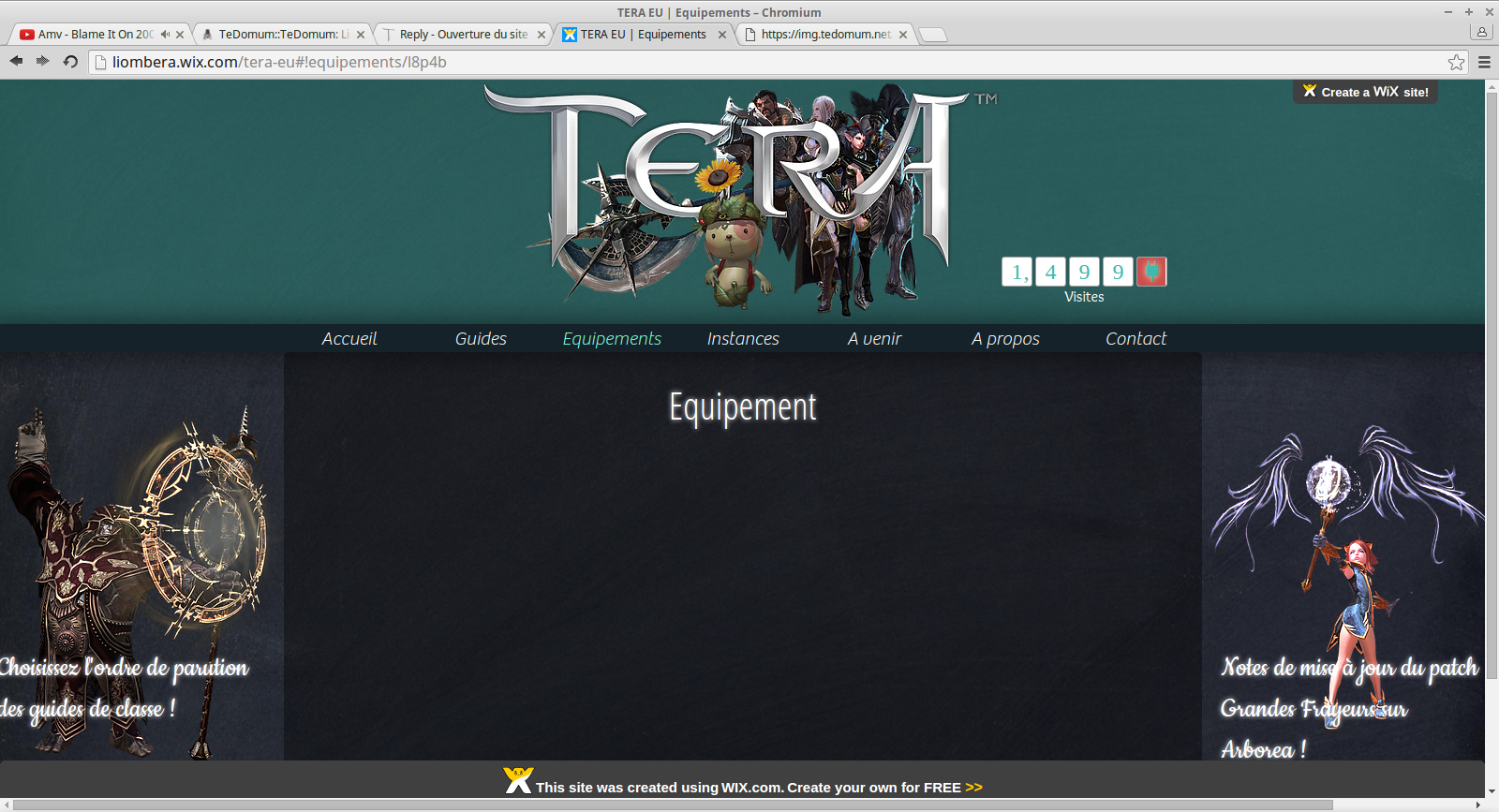Open the Accueil page
1499x812 pixels.
click(x=349, y=339)
